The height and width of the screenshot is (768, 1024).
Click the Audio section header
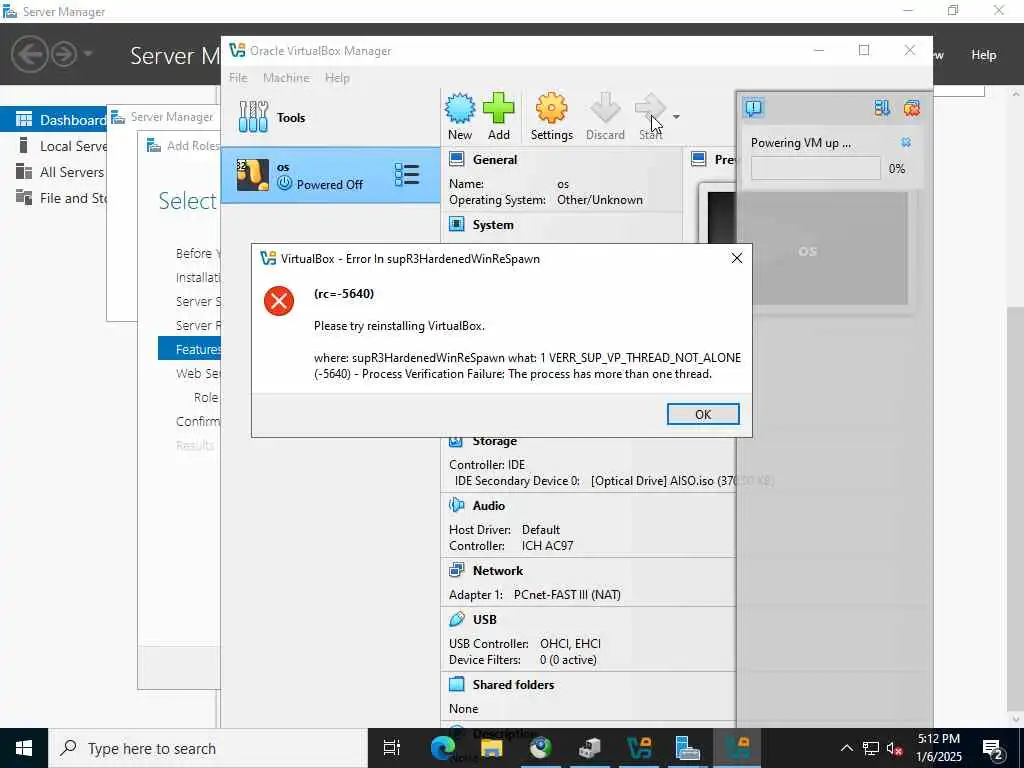click(488, 505)
